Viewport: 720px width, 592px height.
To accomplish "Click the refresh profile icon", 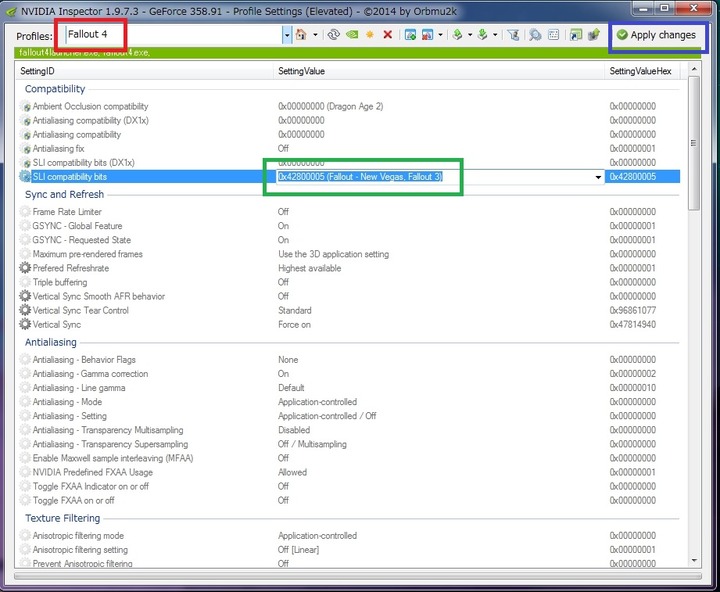I will pos(334,34).
